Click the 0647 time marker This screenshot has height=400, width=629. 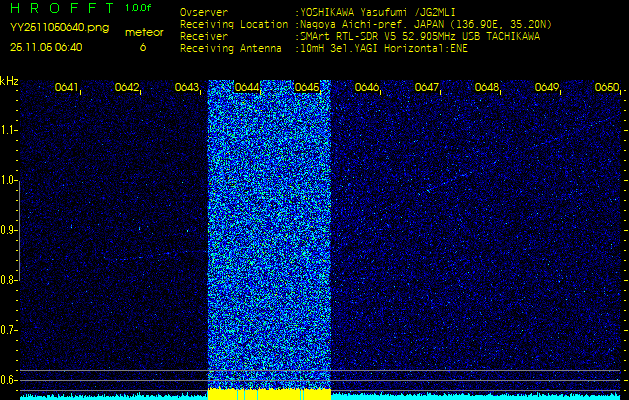click(427, 87)
